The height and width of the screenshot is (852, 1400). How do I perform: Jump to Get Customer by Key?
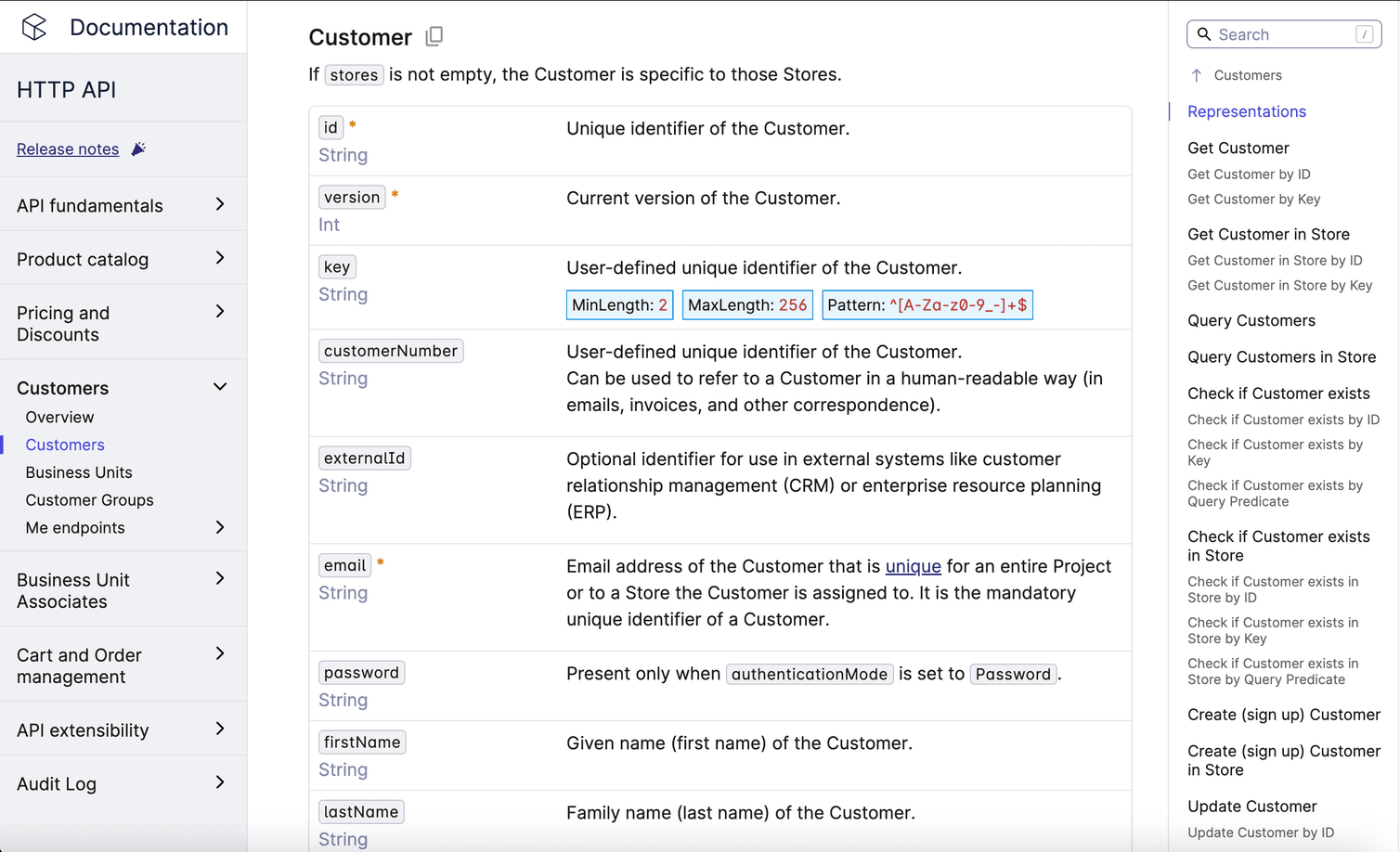click(x=1253, y=200)
